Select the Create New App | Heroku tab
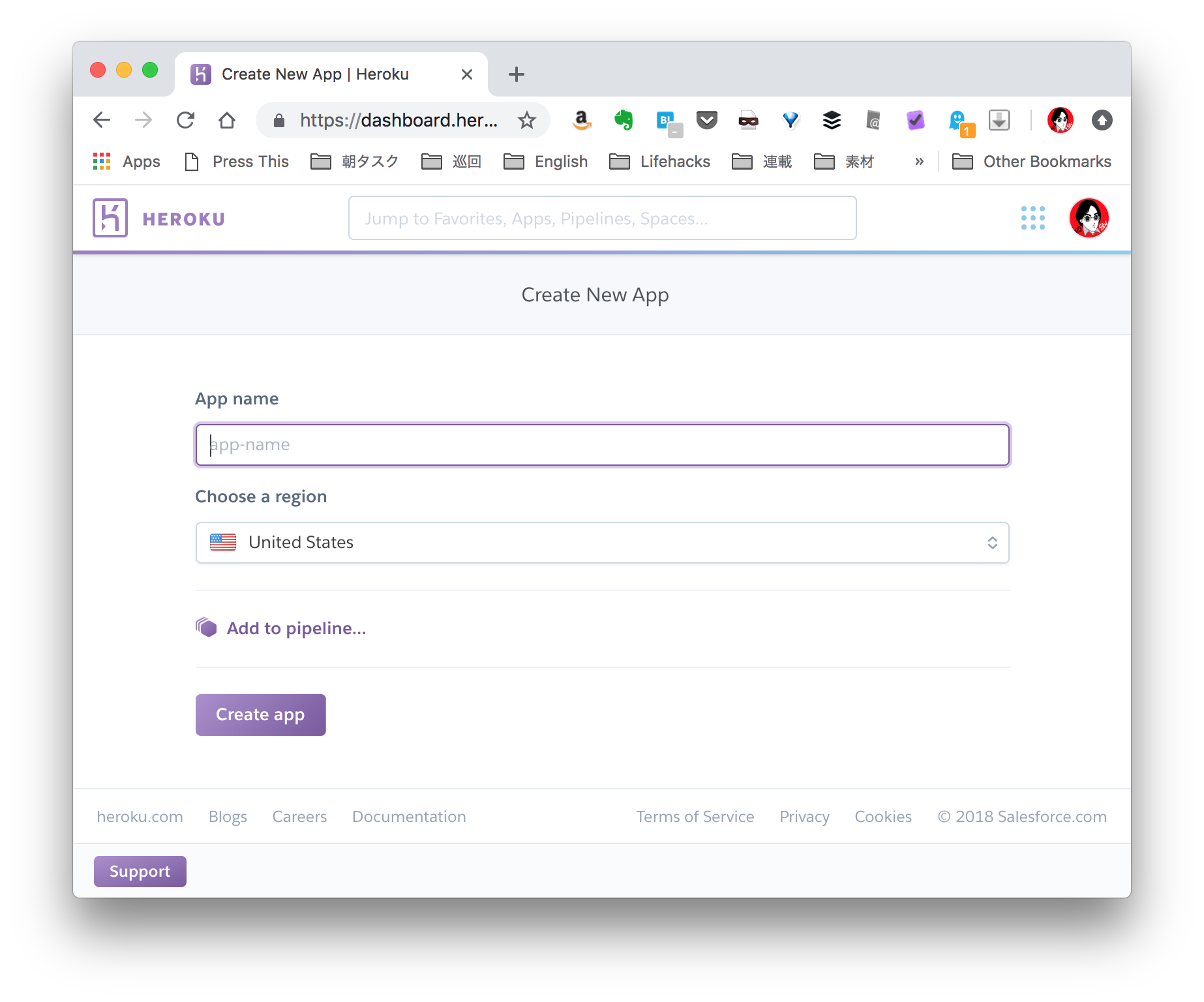 [x=331, y=74]
